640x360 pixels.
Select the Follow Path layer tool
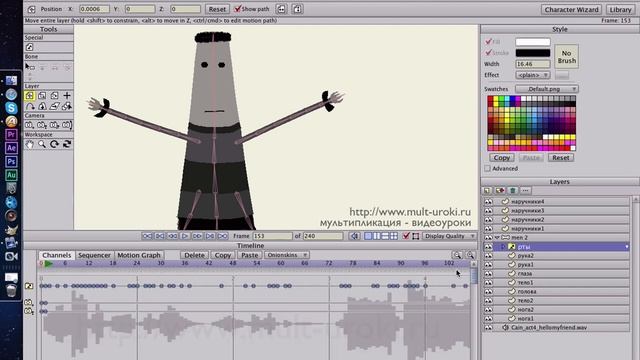[x=29, y=107]
